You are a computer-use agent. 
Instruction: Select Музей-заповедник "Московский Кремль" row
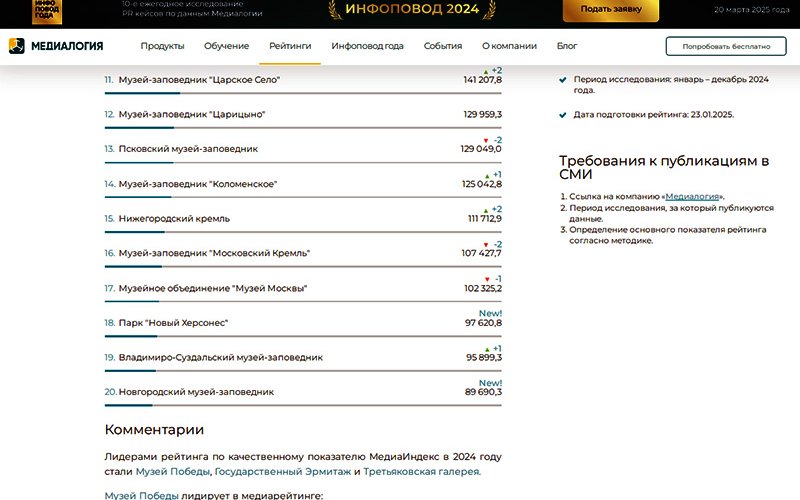click(x=303, y=253)
